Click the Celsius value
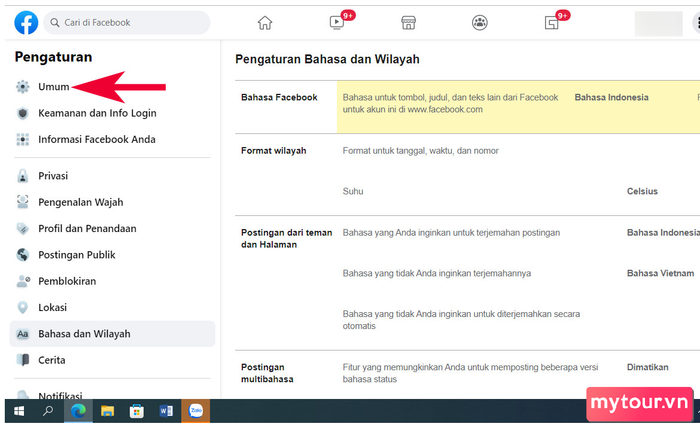 (642, 191)
